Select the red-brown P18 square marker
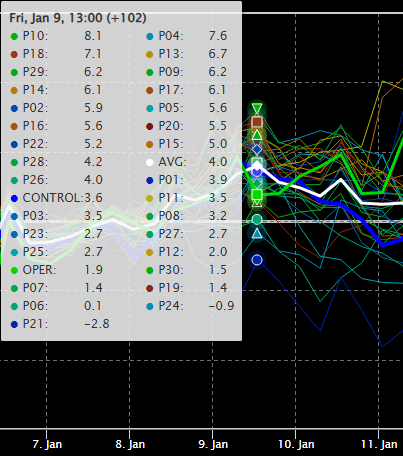 [257, 122]
